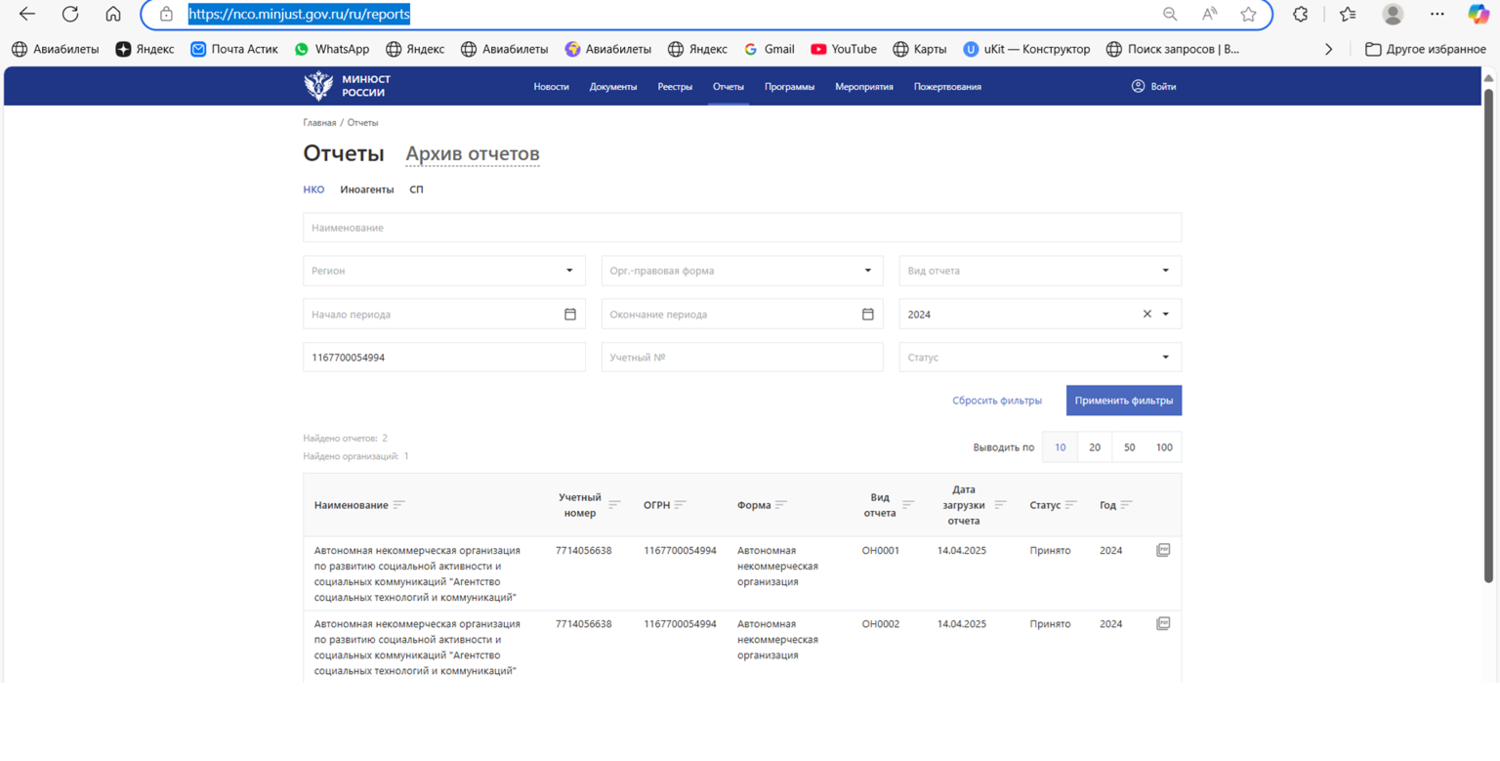Go to Главная breadcrumb
Image resolution: width=1500 pixels, height=761 pixels.
tap(320, 123)
